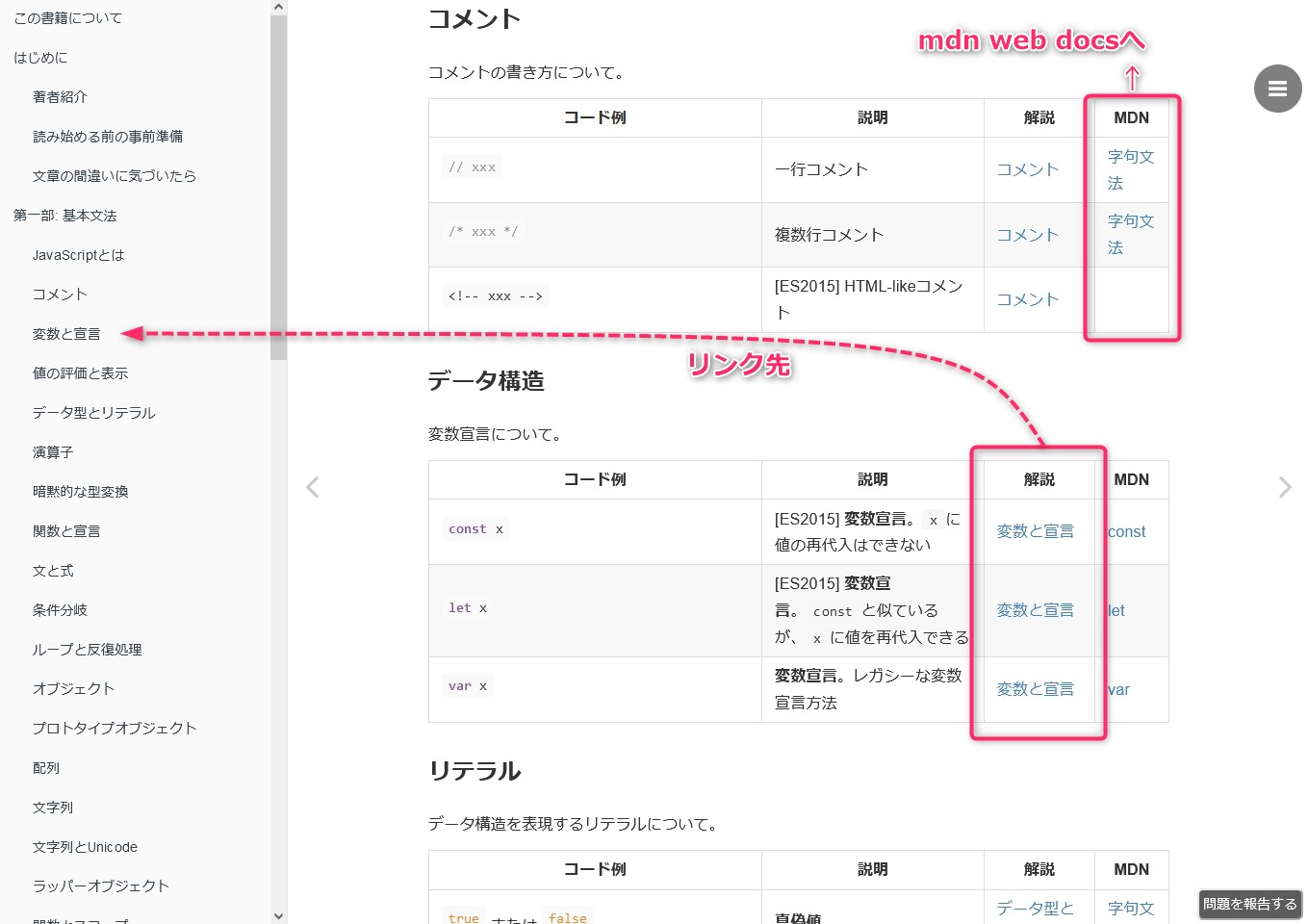Click 一行コメント description cell
The height and width of the screenshot is (924, 1309).
click(872, 169)
